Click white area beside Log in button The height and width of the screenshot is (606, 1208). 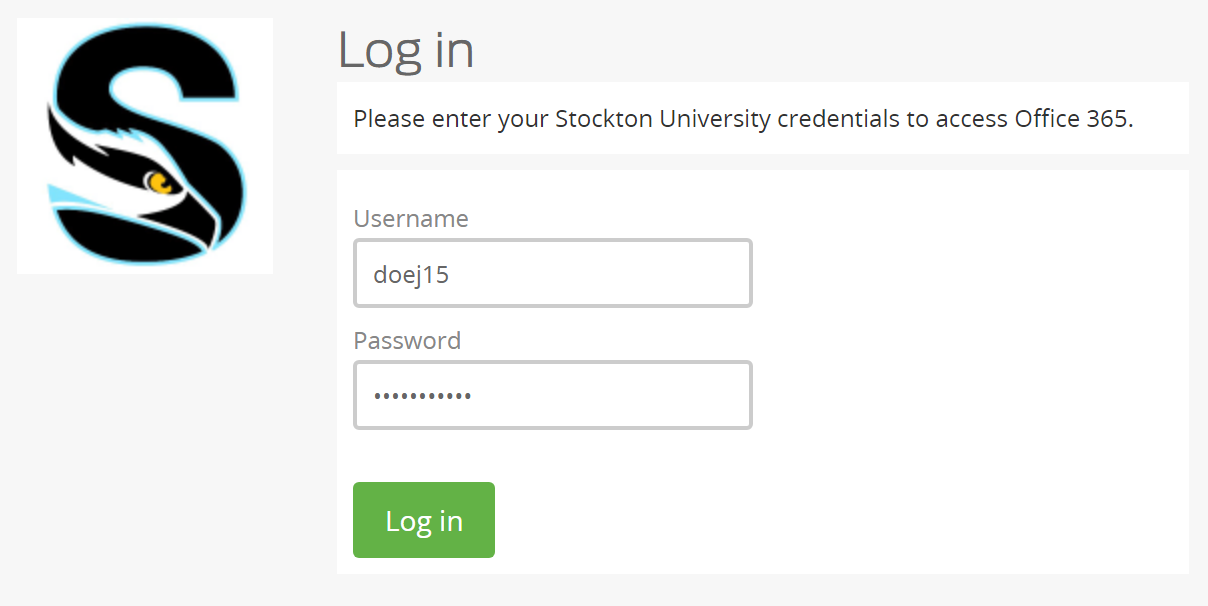click(840, 520)
